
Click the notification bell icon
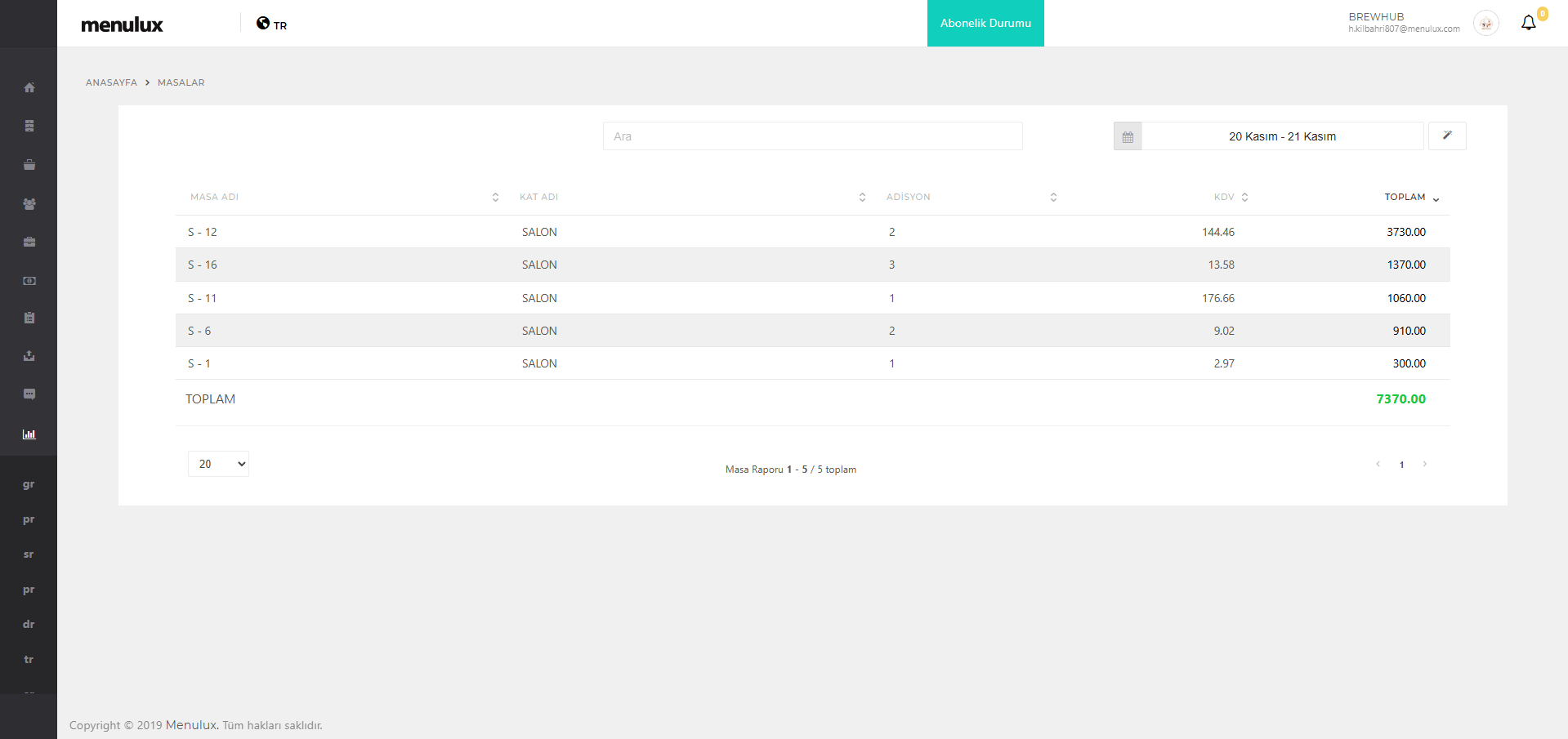pyautogui.click(x=1528, y=23)
